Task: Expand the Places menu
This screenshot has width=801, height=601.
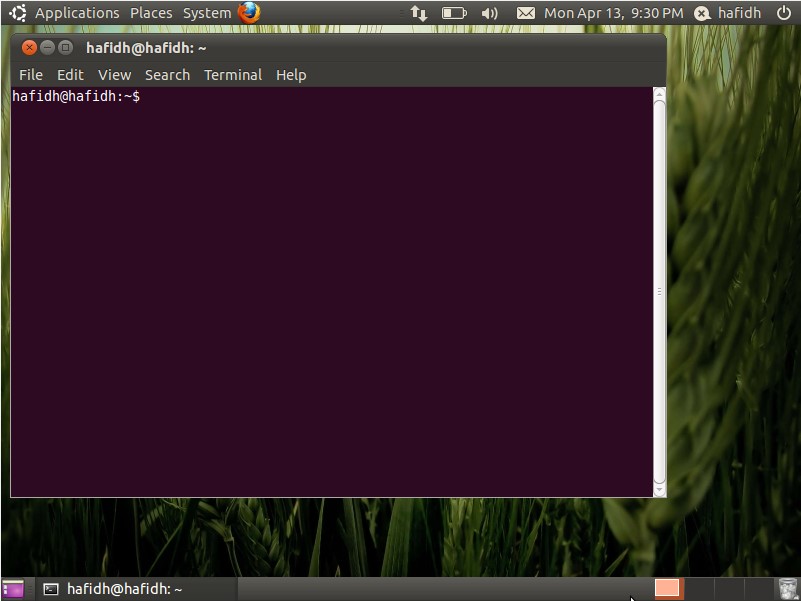Action: [x=151, y=13]
